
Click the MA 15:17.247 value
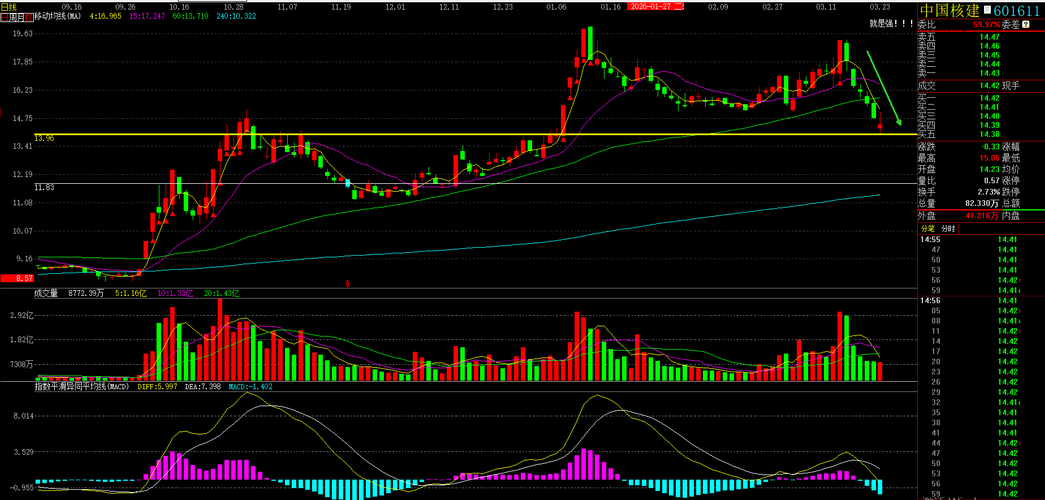(x=147, y=17)
